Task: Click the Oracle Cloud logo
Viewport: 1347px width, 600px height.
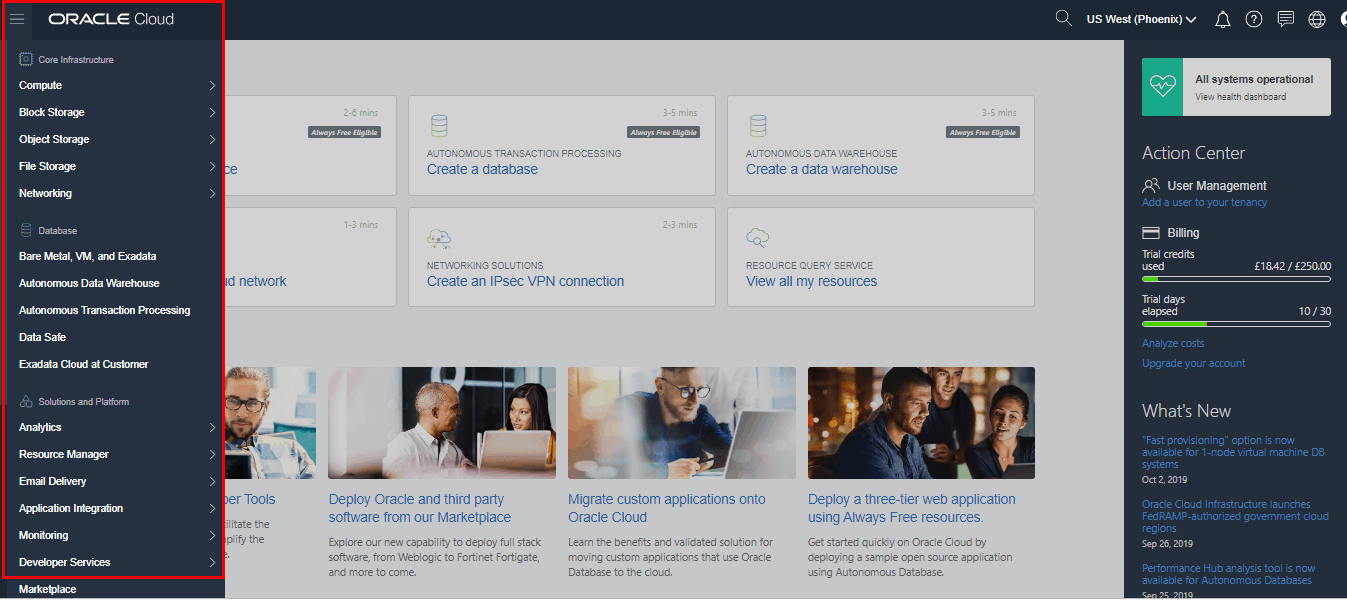Action: point(111,19)
